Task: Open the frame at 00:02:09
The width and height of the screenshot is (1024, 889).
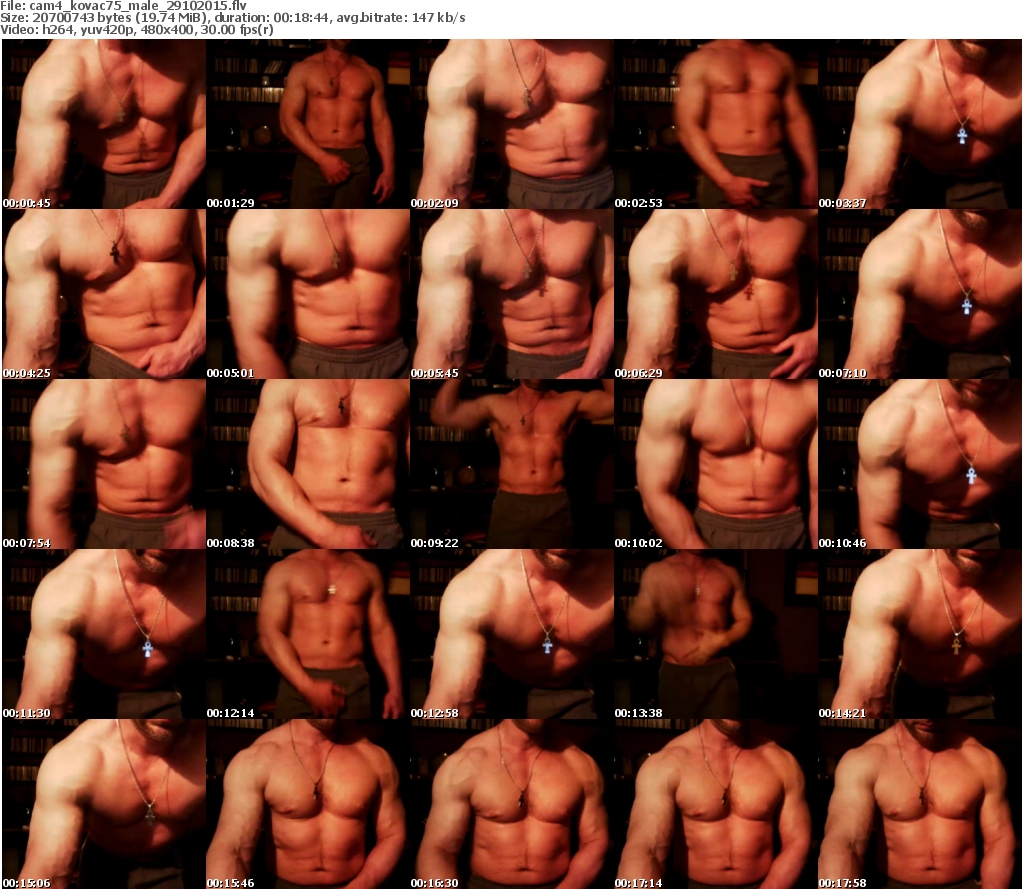Action: (512, 124)
